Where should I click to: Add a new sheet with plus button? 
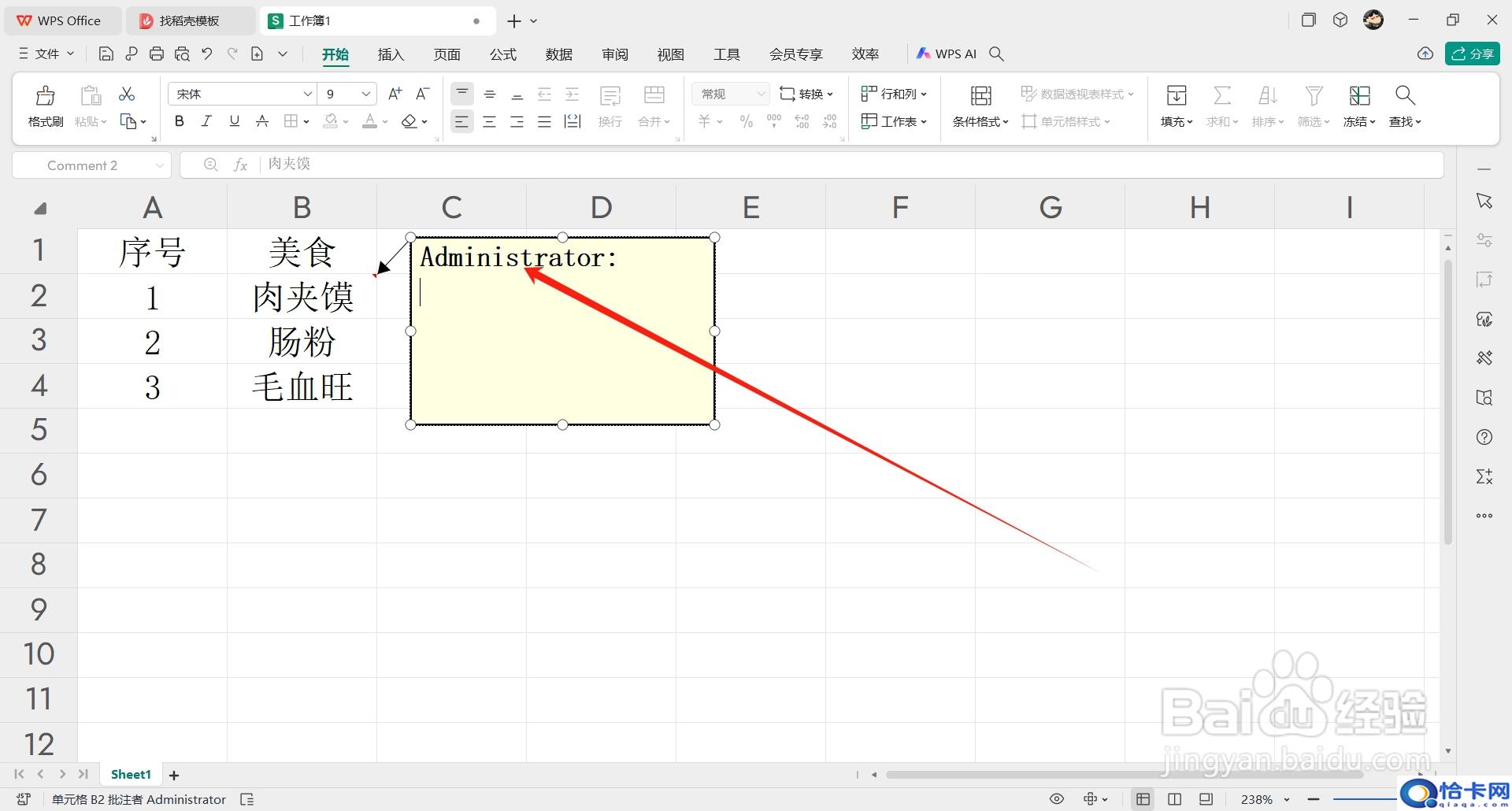(x=174, y=776)
